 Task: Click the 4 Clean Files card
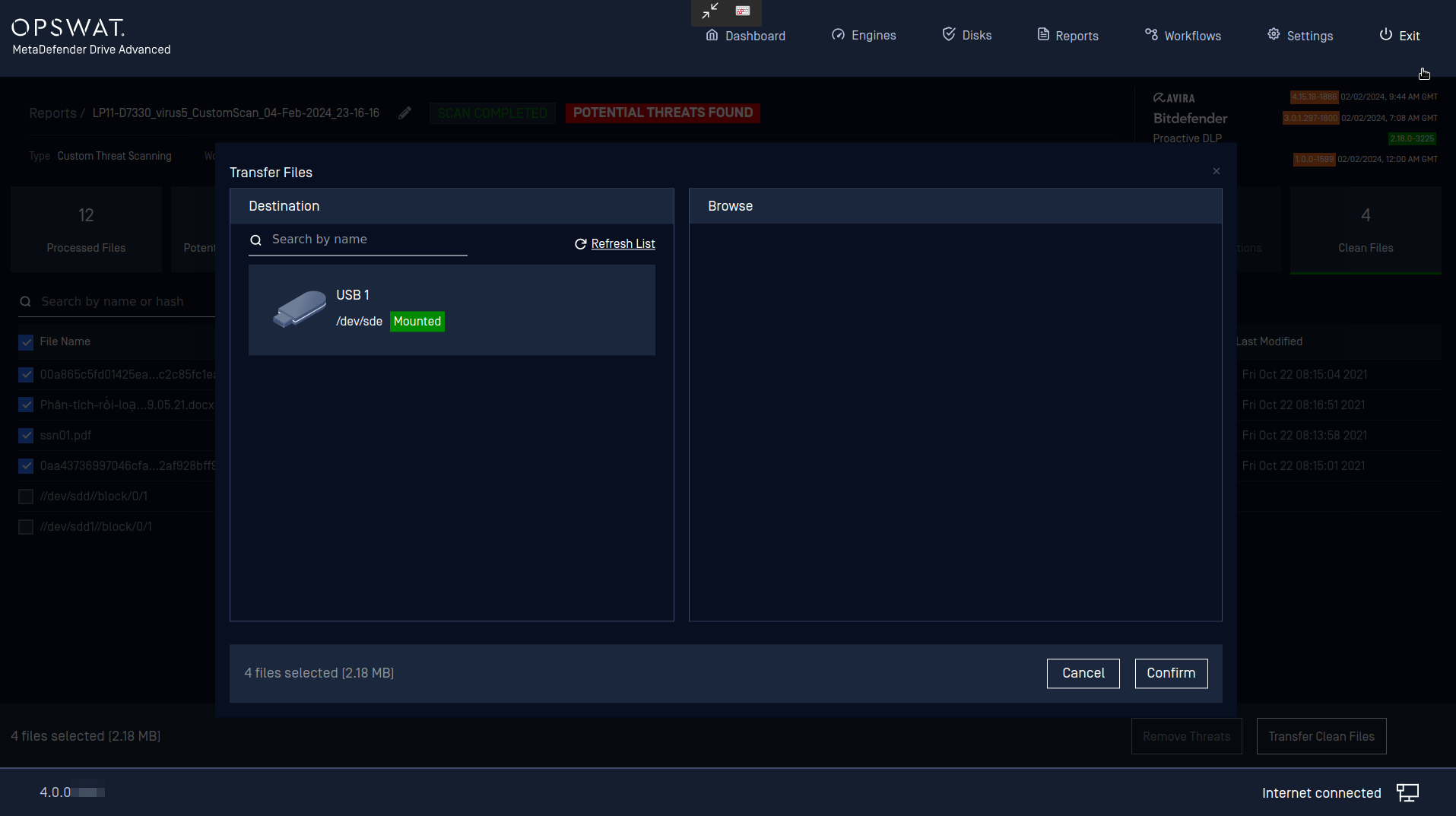pyautogui.click(x=1366, y=230)
